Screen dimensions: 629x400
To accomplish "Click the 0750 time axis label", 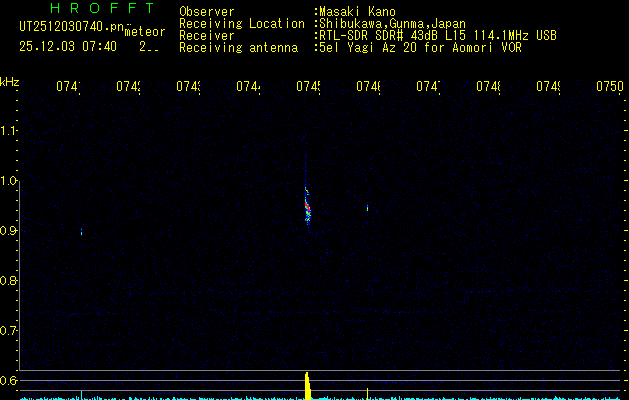I will (x=610, y=86).
